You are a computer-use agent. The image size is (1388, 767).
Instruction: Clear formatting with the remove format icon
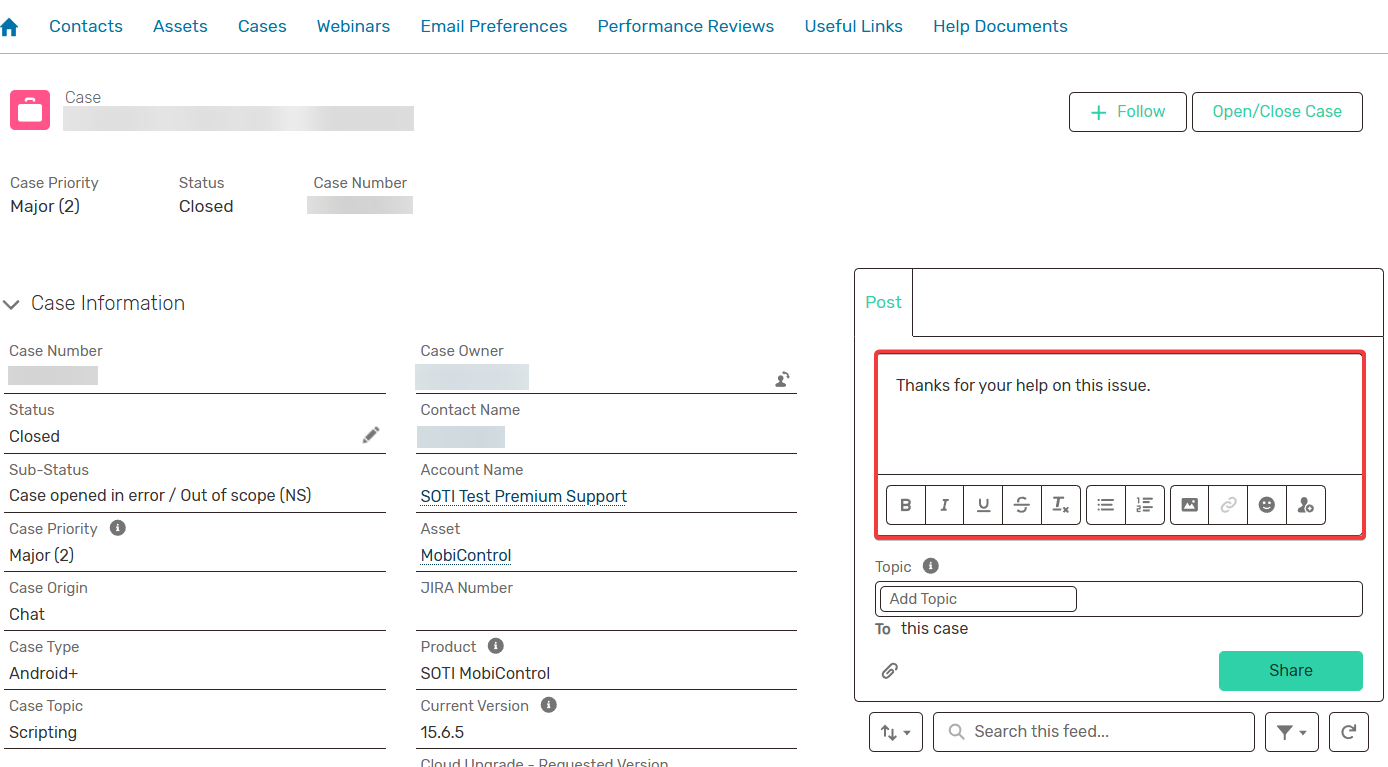[x=1061, y=504]
